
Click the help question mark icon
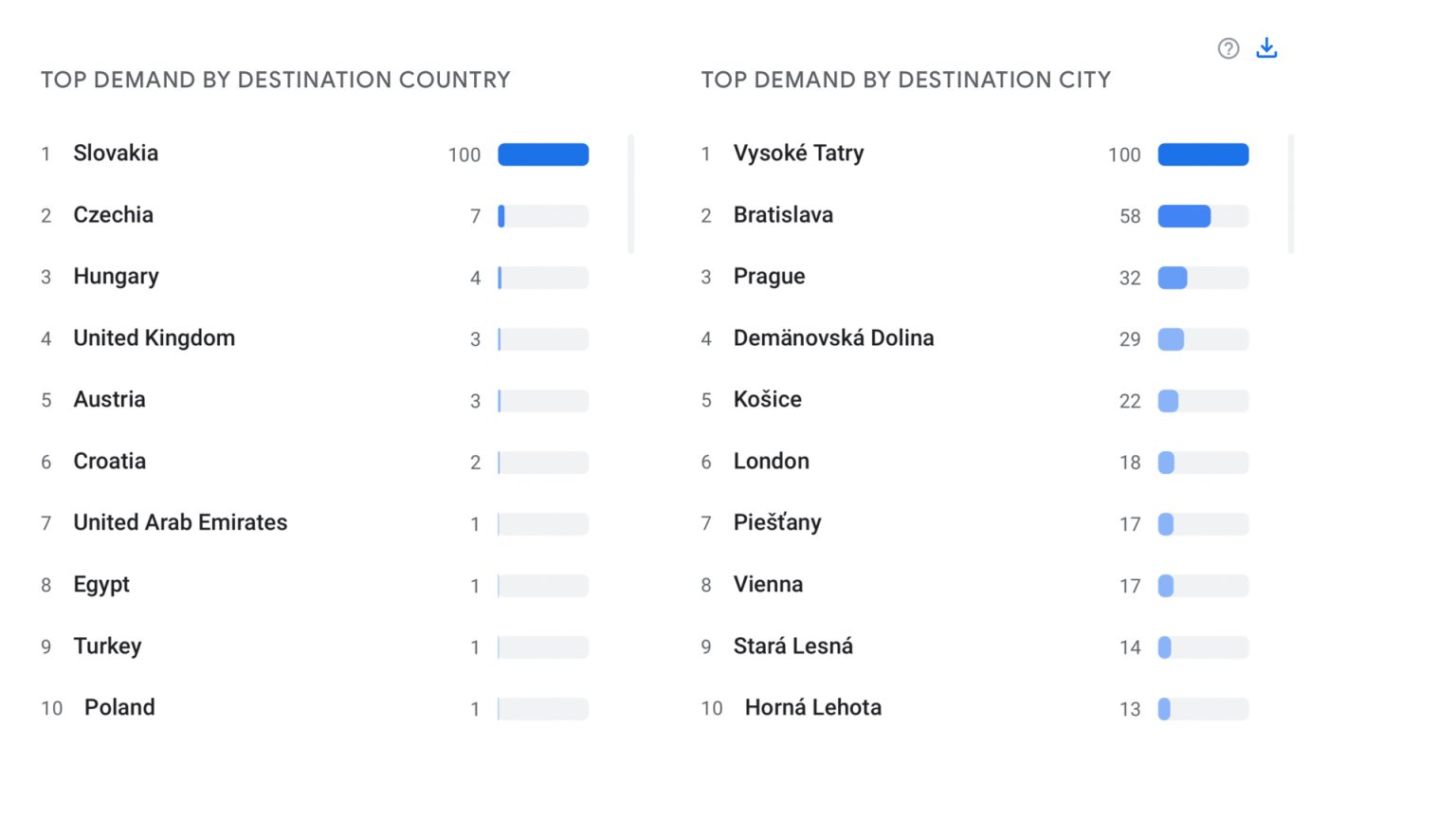click(1228, 48)
